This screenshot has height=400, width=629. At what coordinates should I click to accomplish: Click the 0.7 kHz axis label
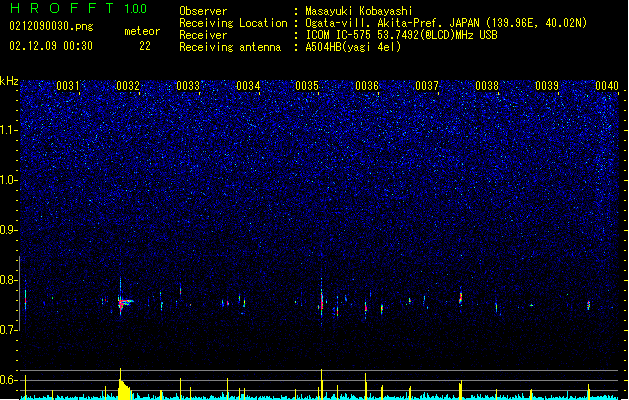point(8,330)
